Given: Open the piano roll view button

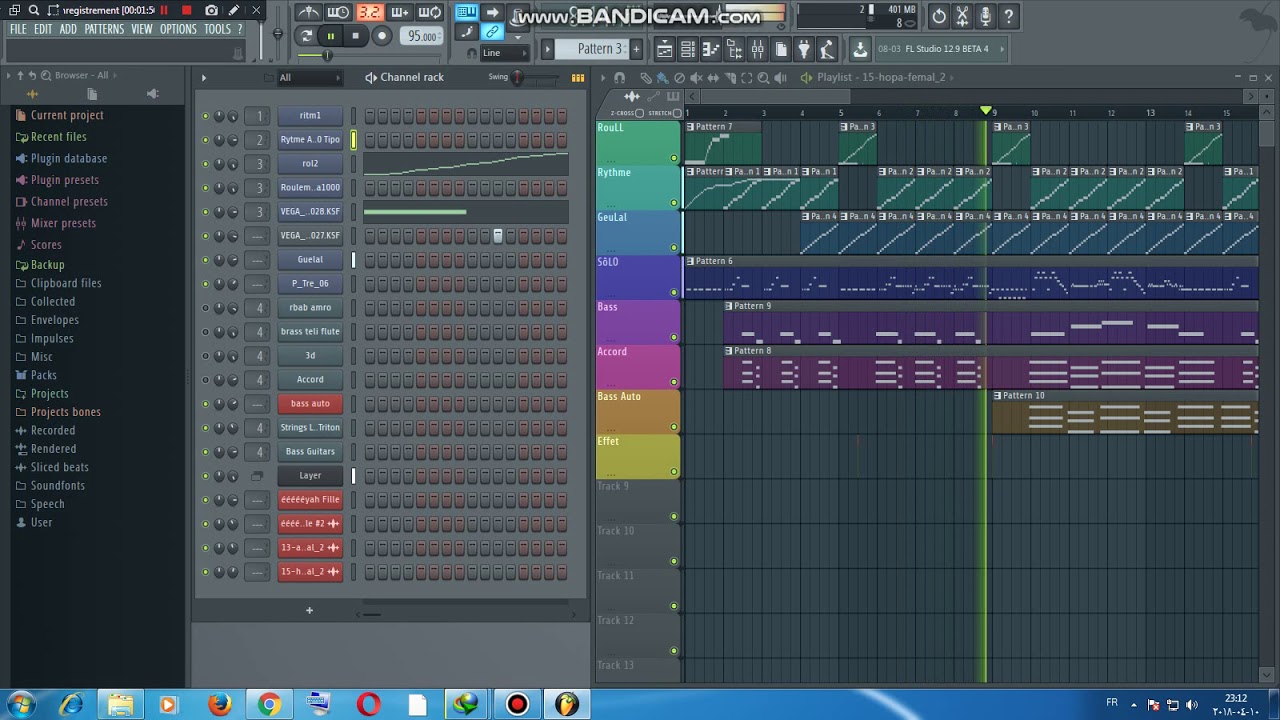Looking at the screenshot, I should (711, 49).
